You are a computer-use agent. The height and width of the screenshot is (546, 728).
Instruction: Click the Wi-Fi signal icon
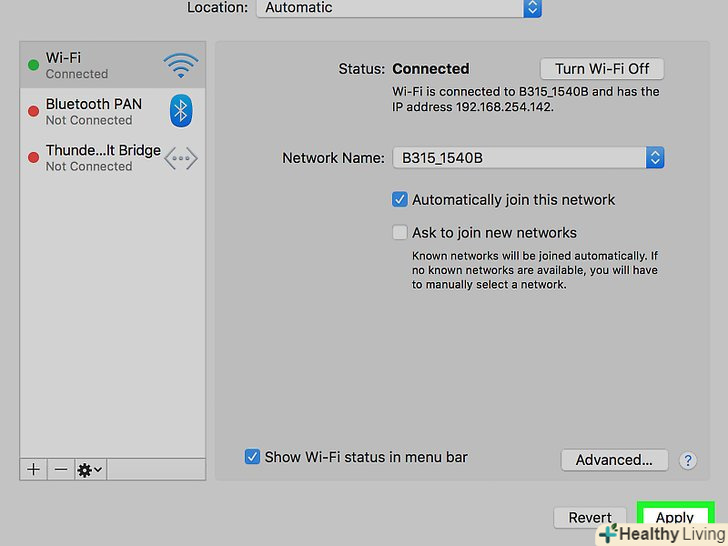[181, 65]
